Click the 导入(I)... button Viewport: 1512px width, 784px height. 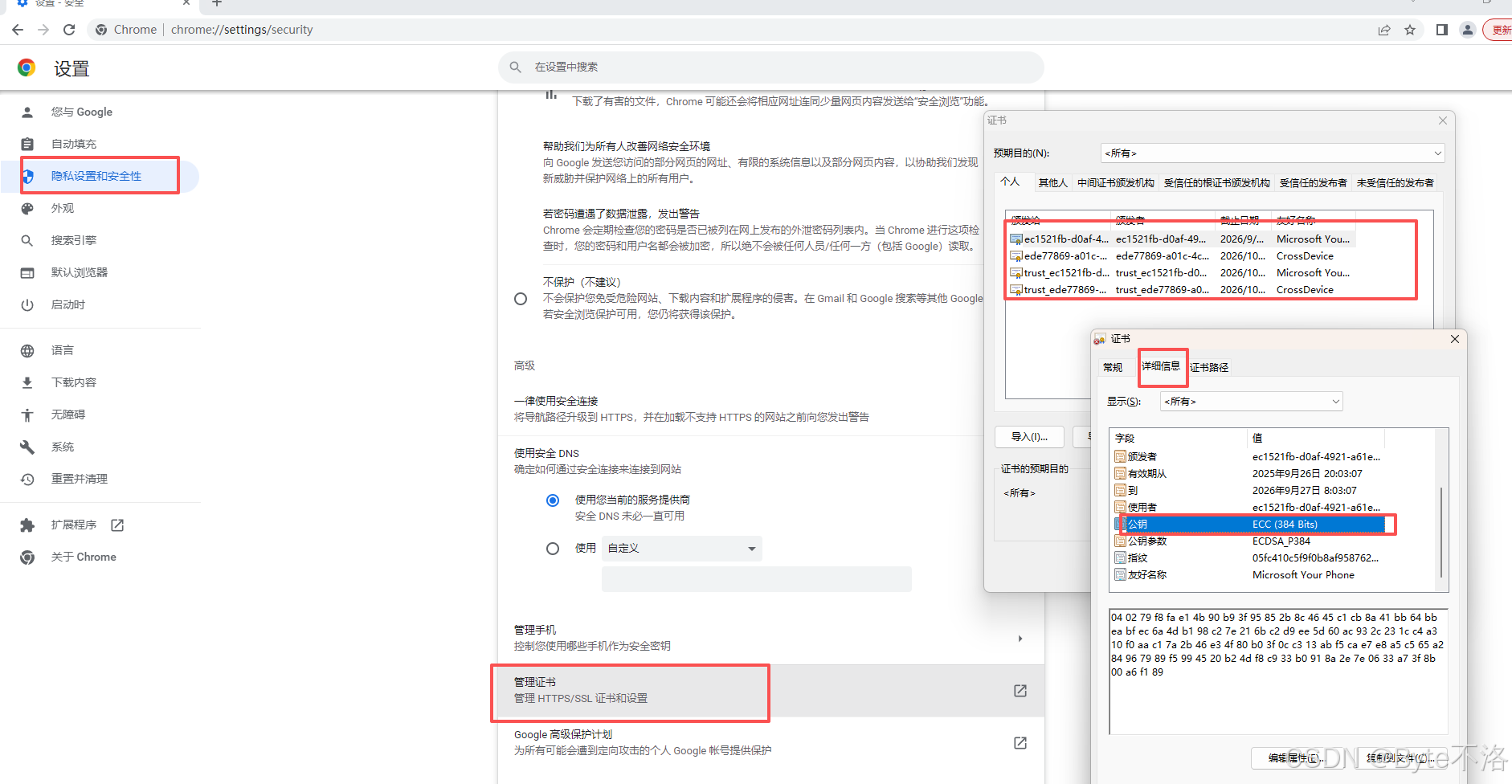point(1029,437)
